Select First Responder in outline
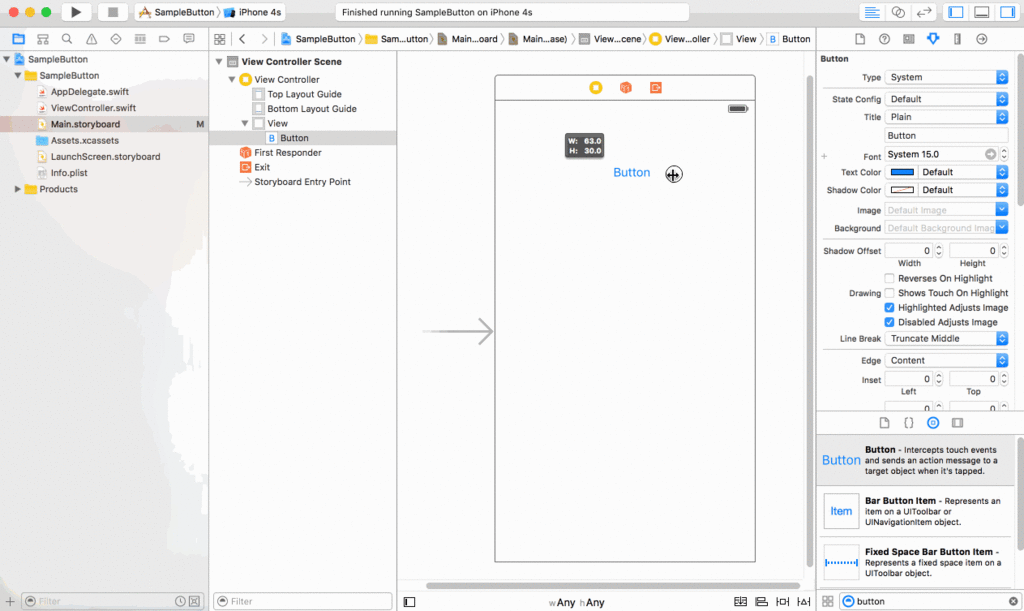Screen dimensions: 1024x611 (288, 152)
